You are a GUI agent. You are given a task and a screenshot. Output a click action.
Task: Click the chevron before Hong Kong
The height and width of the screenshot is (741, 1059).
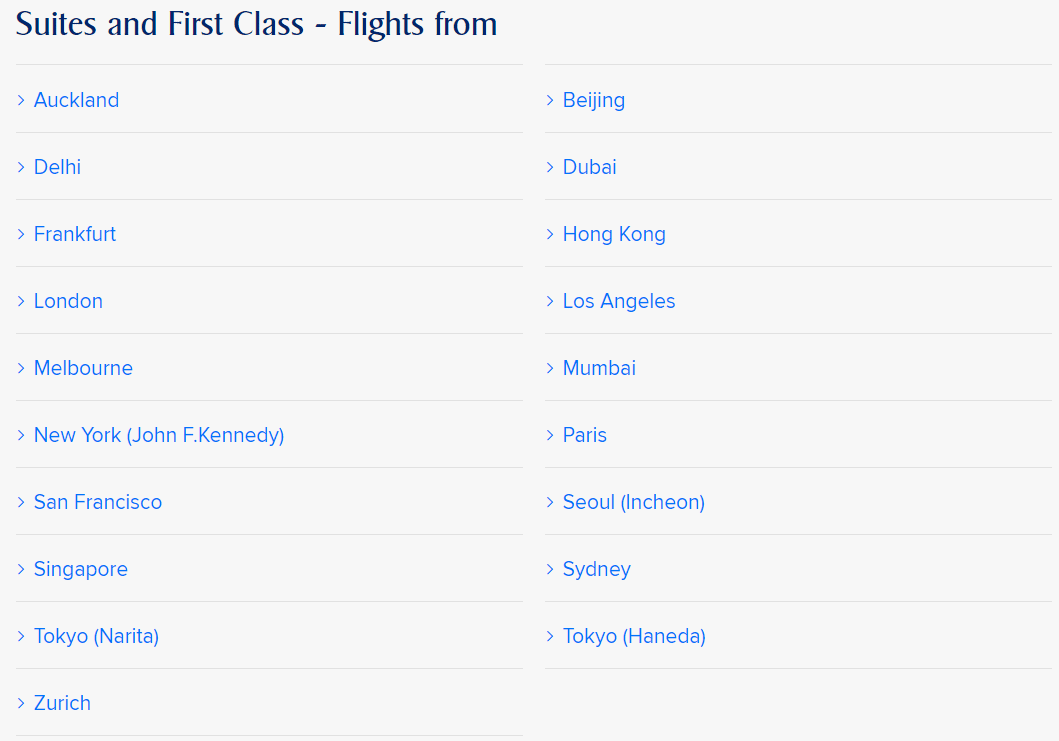point(550,234)
